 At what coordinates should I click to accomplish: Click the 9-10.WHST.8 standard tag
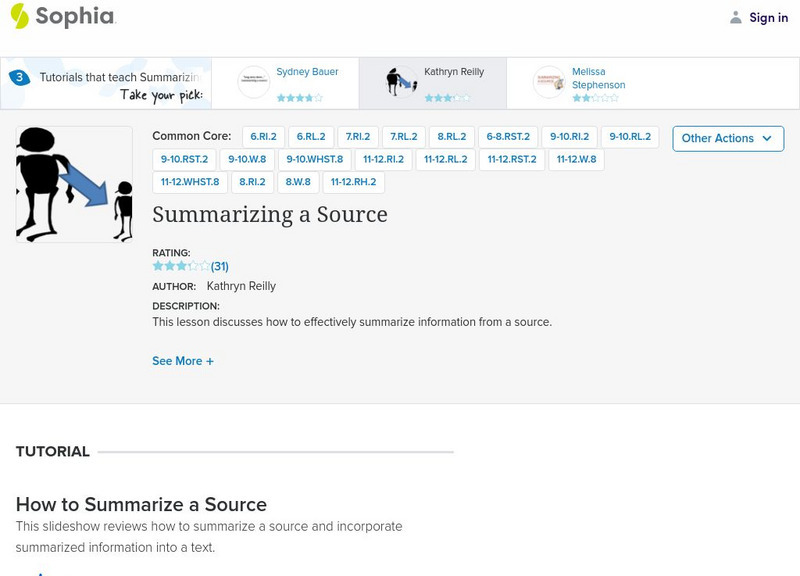coord(314,159)
